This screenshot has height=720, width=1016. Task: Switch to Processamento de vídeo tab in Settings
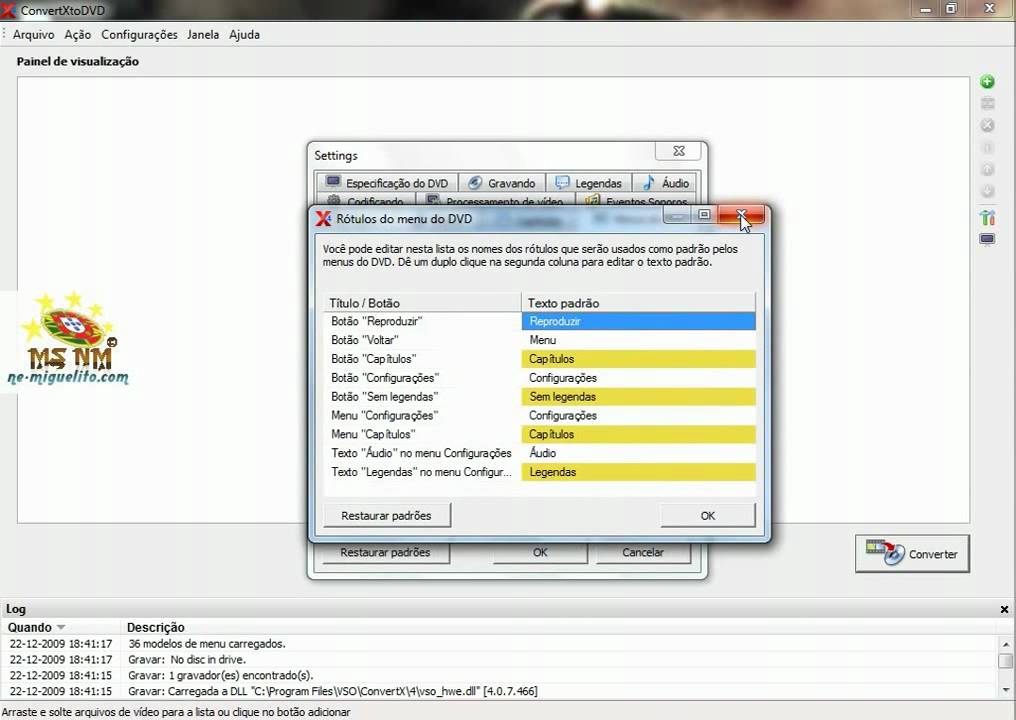pos(496,200)
